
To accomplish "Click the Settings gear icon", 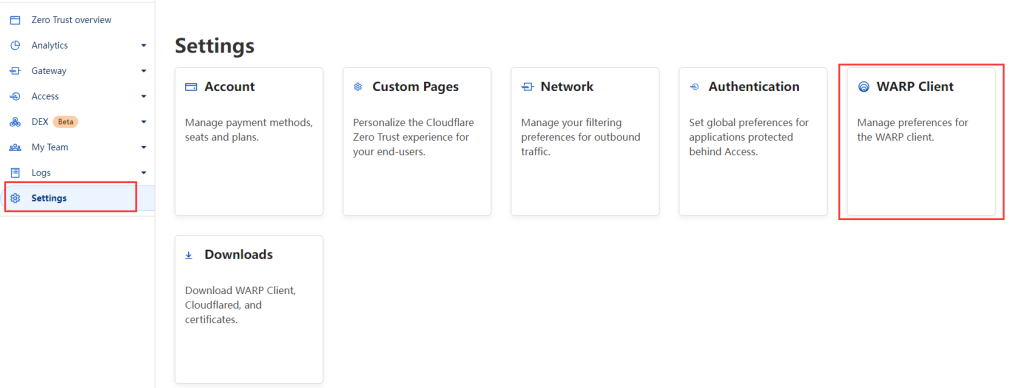I will click(15, 199).
